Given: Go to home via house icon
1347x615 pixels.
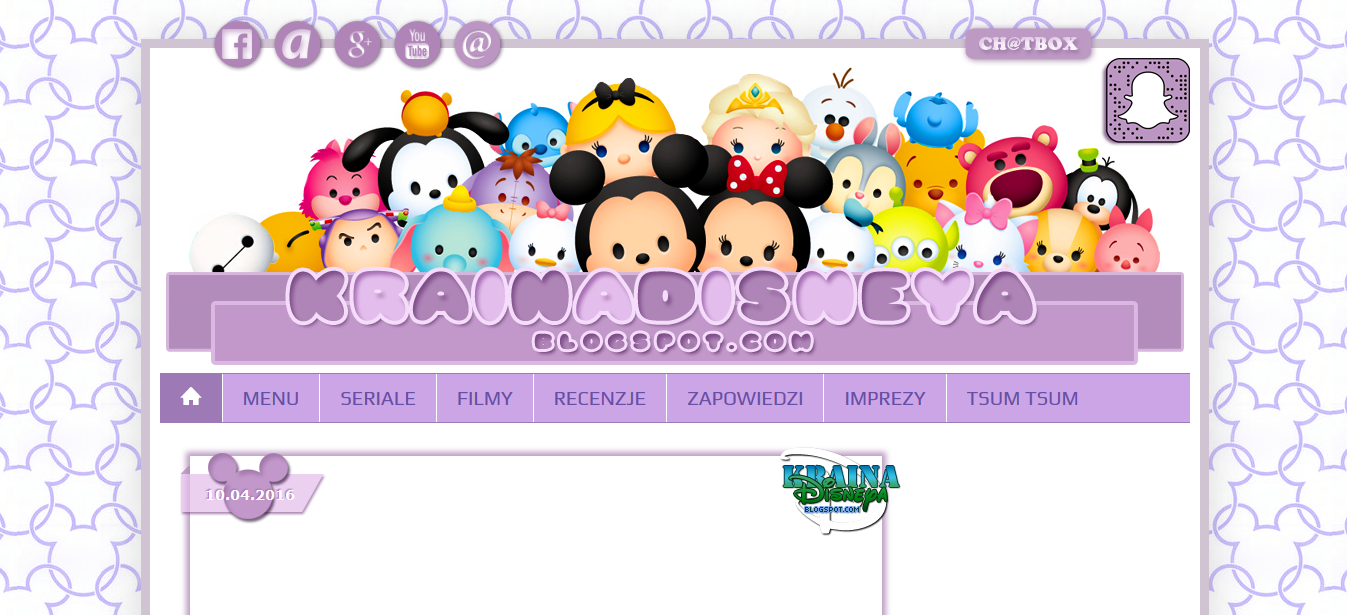Looking at the screenshot, I should (x=191, y=398).
